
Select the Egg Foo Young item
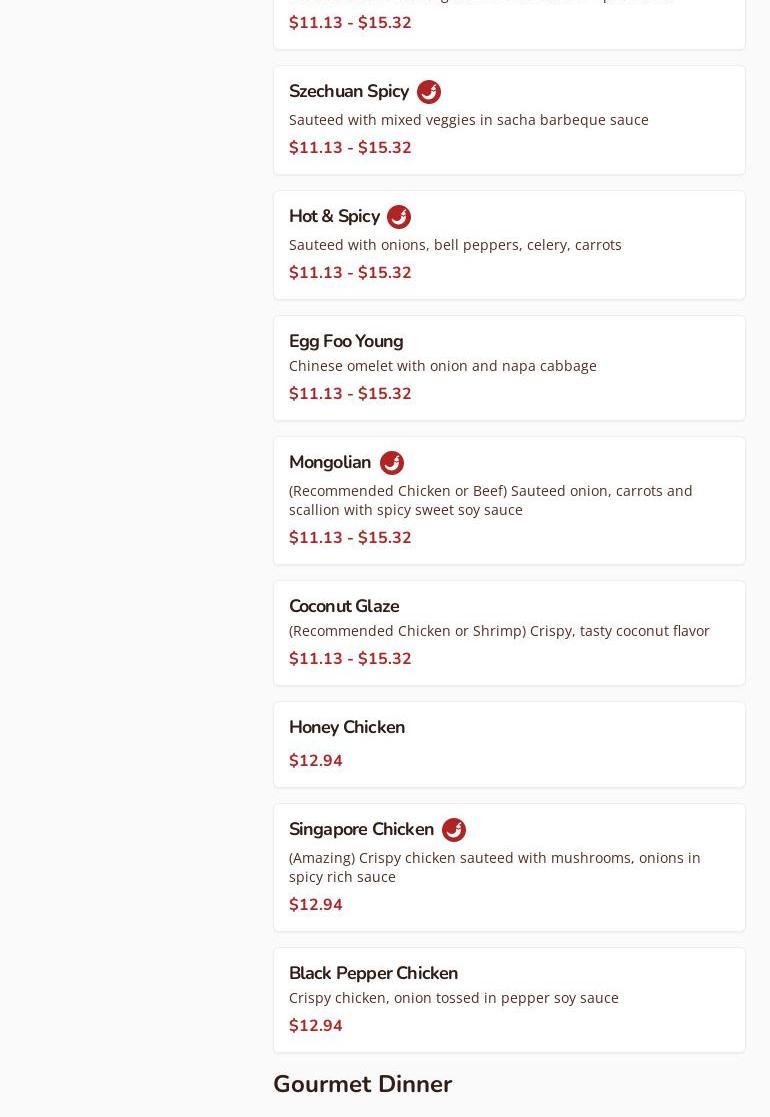click(346, 341)
